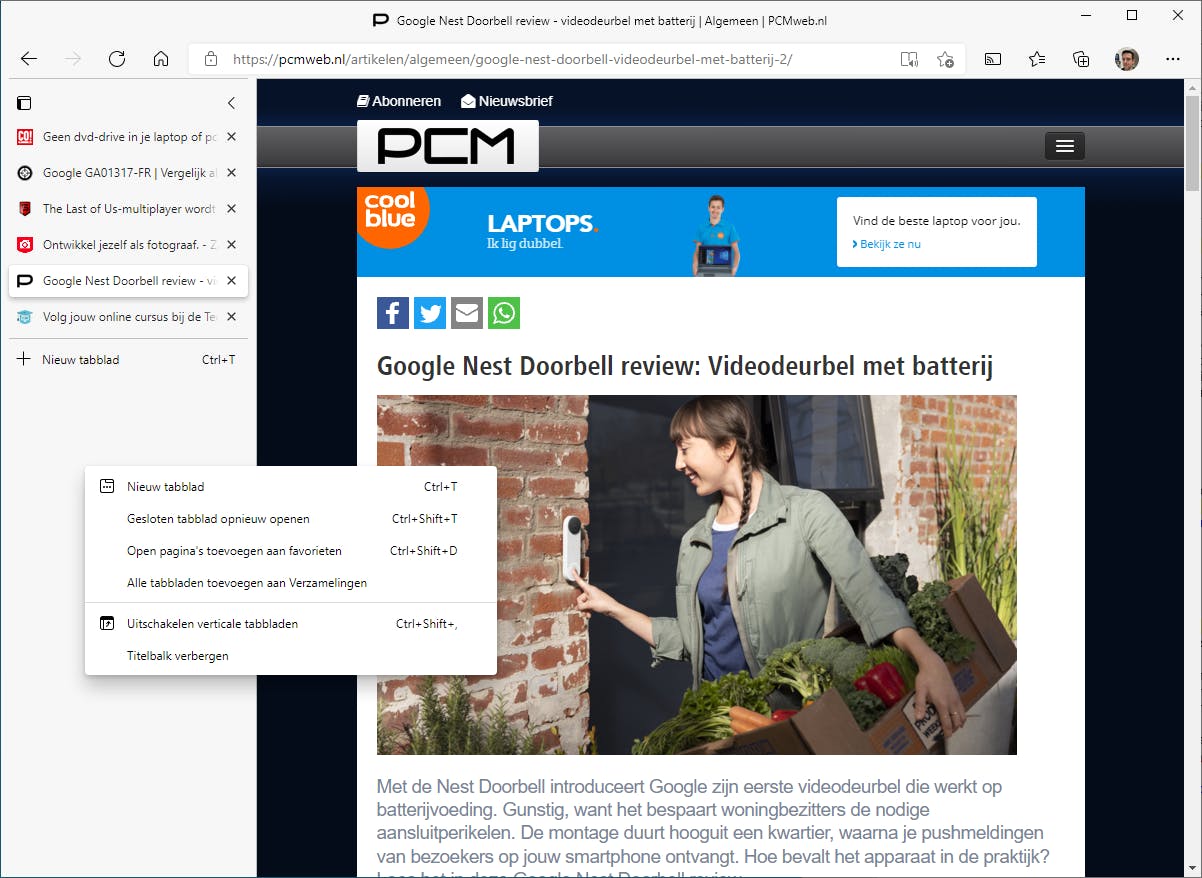This screenshot has width=1202, height=878.
Task: Click the tab actions menu icon in sidebar
Action: click(25, 103)
